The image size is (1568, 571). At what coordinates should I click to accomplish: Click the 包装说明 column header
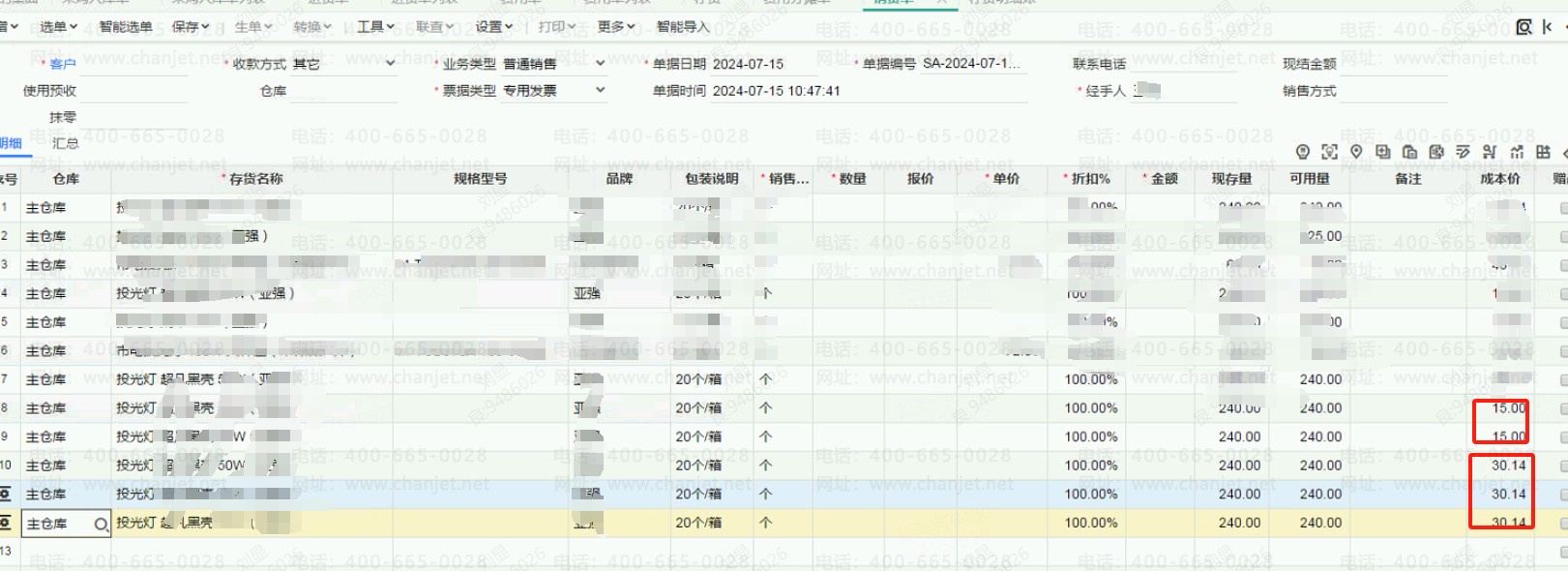(712, 179)
